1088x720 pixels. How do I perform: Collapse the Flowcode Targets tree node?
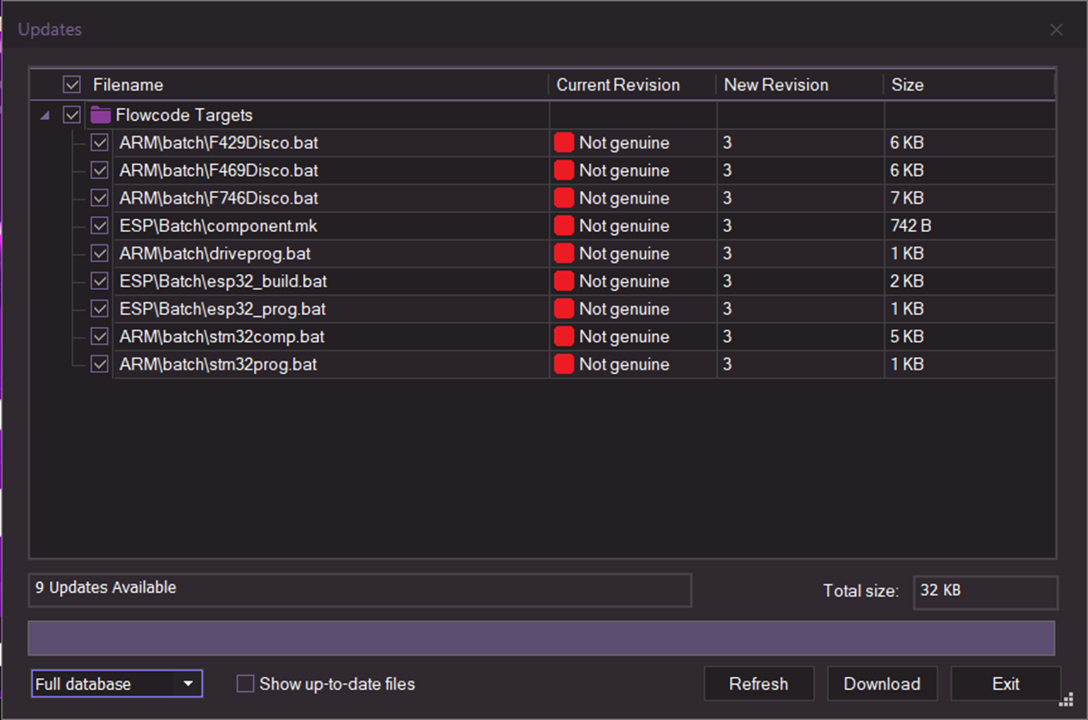(x=45, y=115)
